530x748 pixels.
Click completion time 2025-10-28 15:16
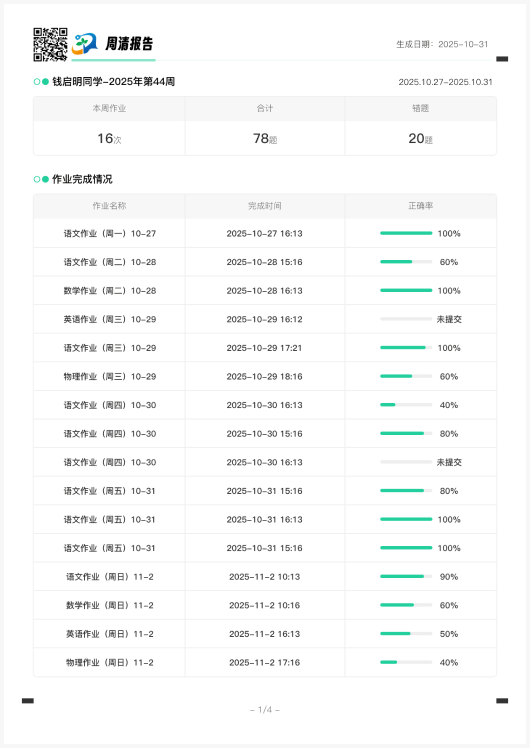pos(264,262)
